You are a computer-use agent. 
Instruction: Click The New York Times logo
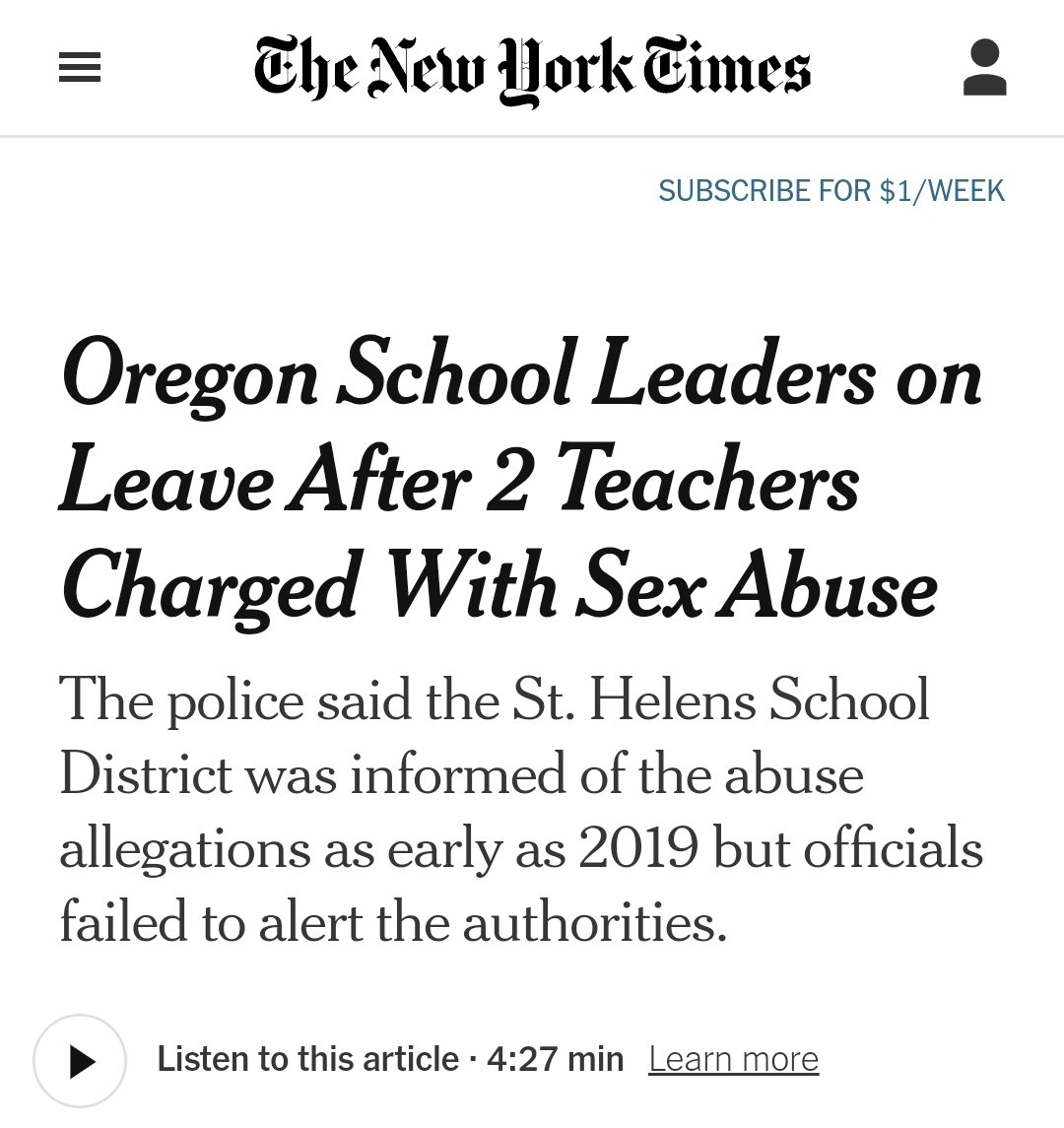(532, 69)
